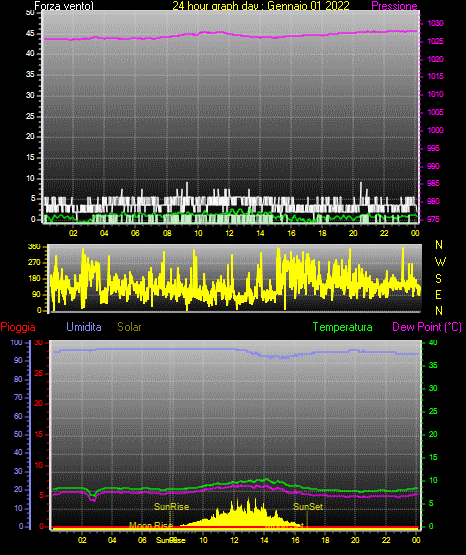
Task: Click the 'SunRise' marker text inside lower chart
Action: click(x=172, y=507)
